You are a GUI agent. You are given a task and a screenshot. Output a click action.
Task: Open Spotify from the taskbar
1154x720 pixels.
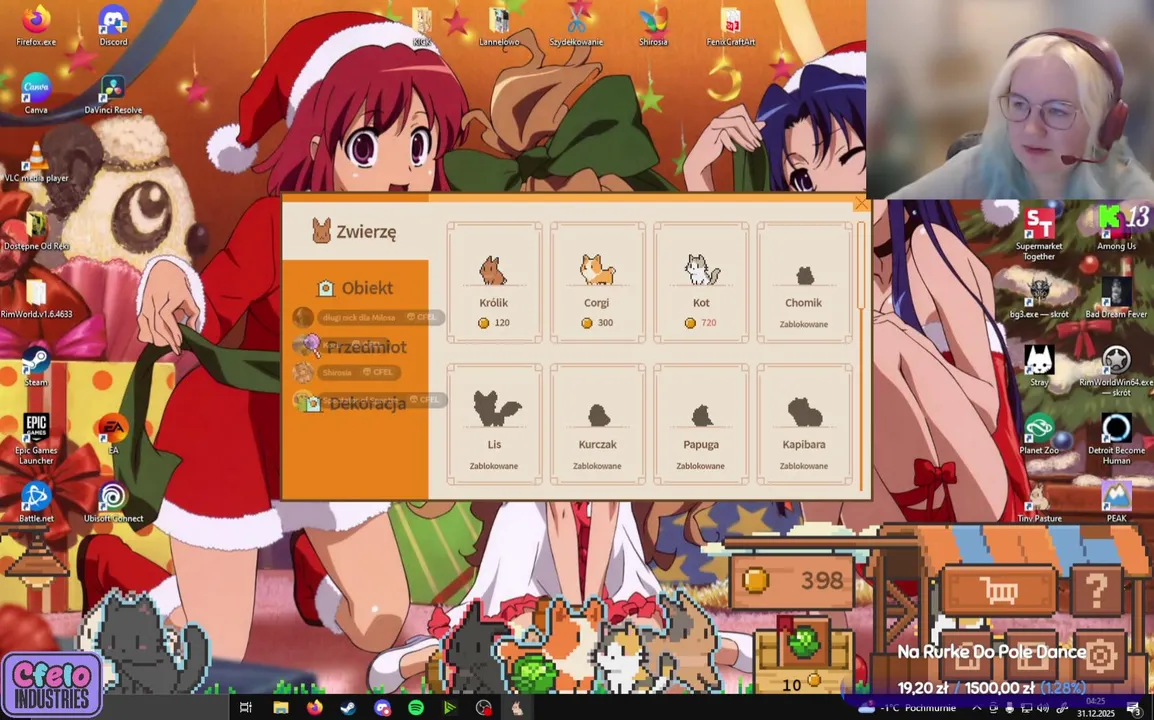coord(416,707)
